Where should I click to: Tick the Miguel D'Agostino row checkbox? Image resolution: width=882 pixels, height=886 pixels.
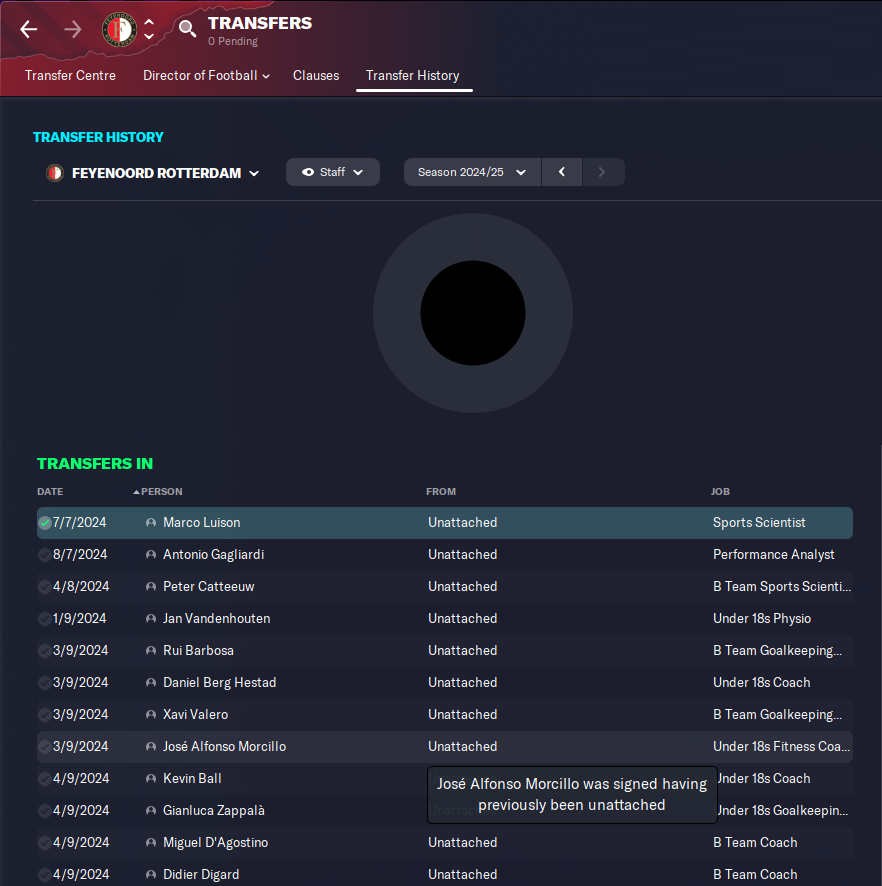(x=45, y=842)
